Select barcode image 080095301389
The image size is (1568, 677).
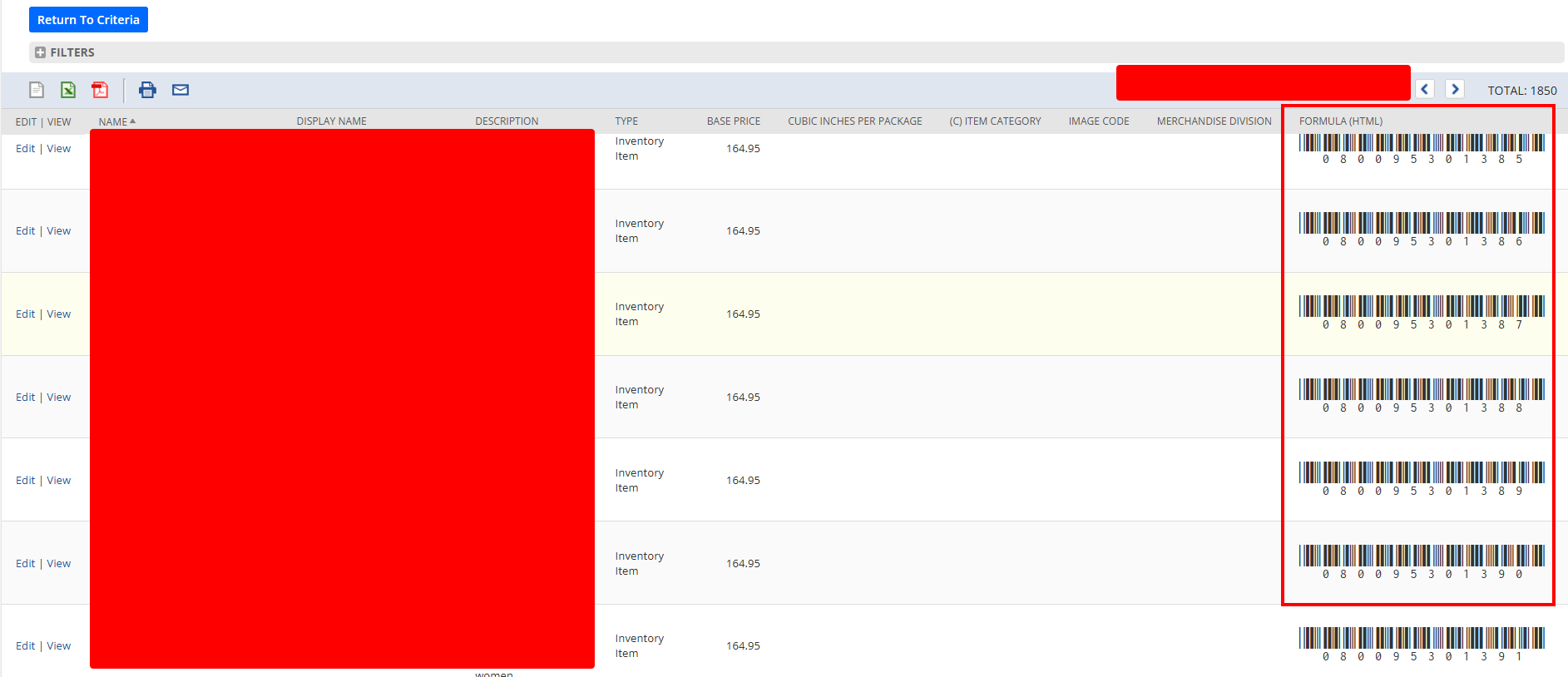click(x=1422, y=479)
